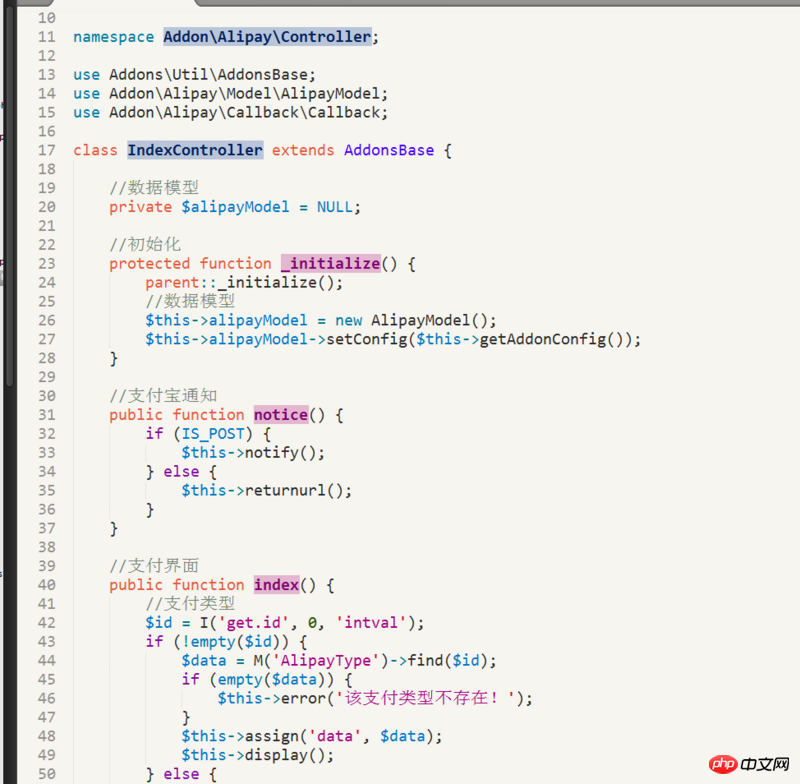Click the 'get.id' string
This screenshot has height=784, width=800.
click(254, 623)
